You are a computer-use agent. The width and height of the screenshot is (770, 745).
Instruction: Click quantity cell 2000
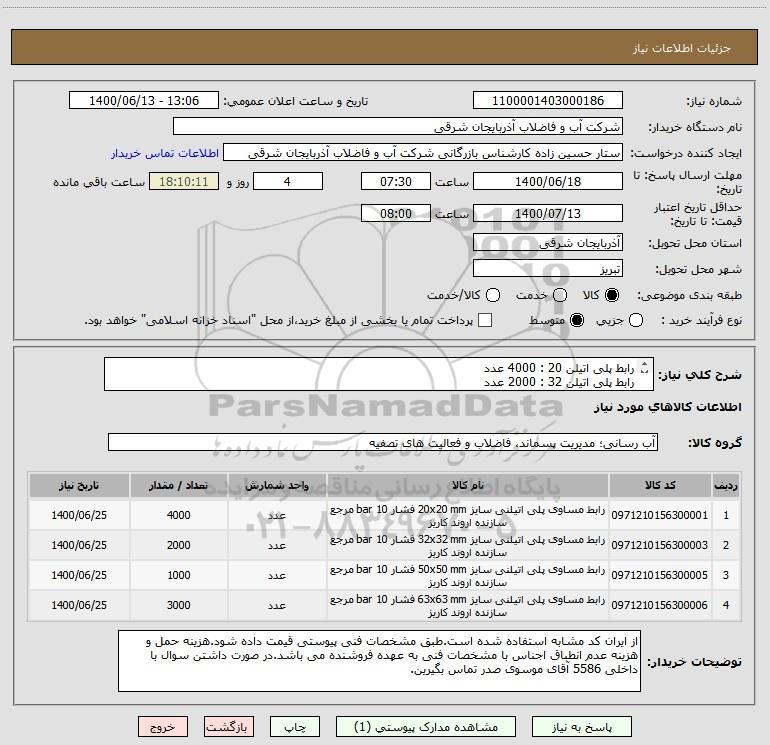(178, 545)
